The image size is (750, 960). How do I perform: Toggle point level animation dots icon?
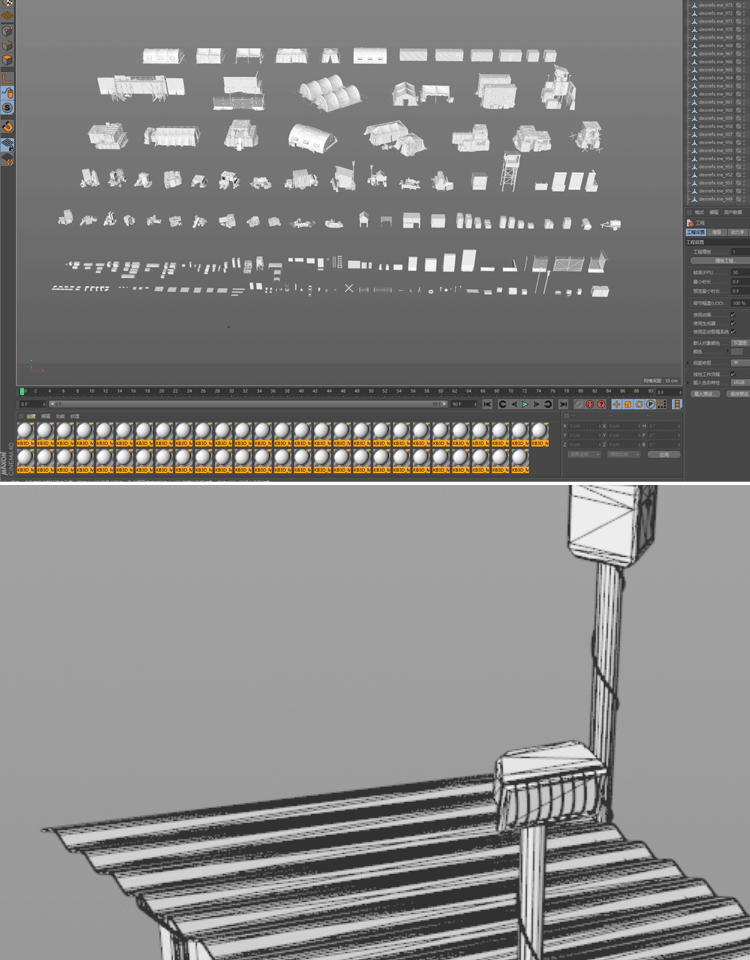point(662,404)
